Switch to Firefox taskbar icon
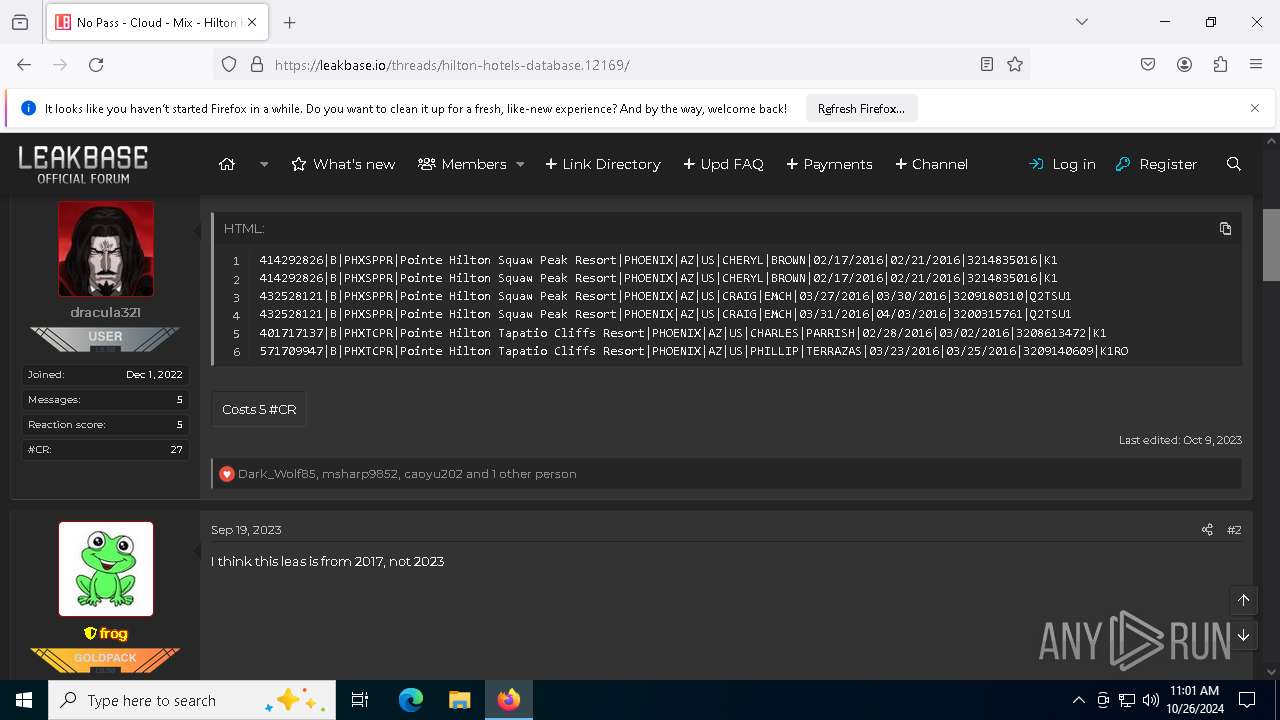 click(509, 700)
